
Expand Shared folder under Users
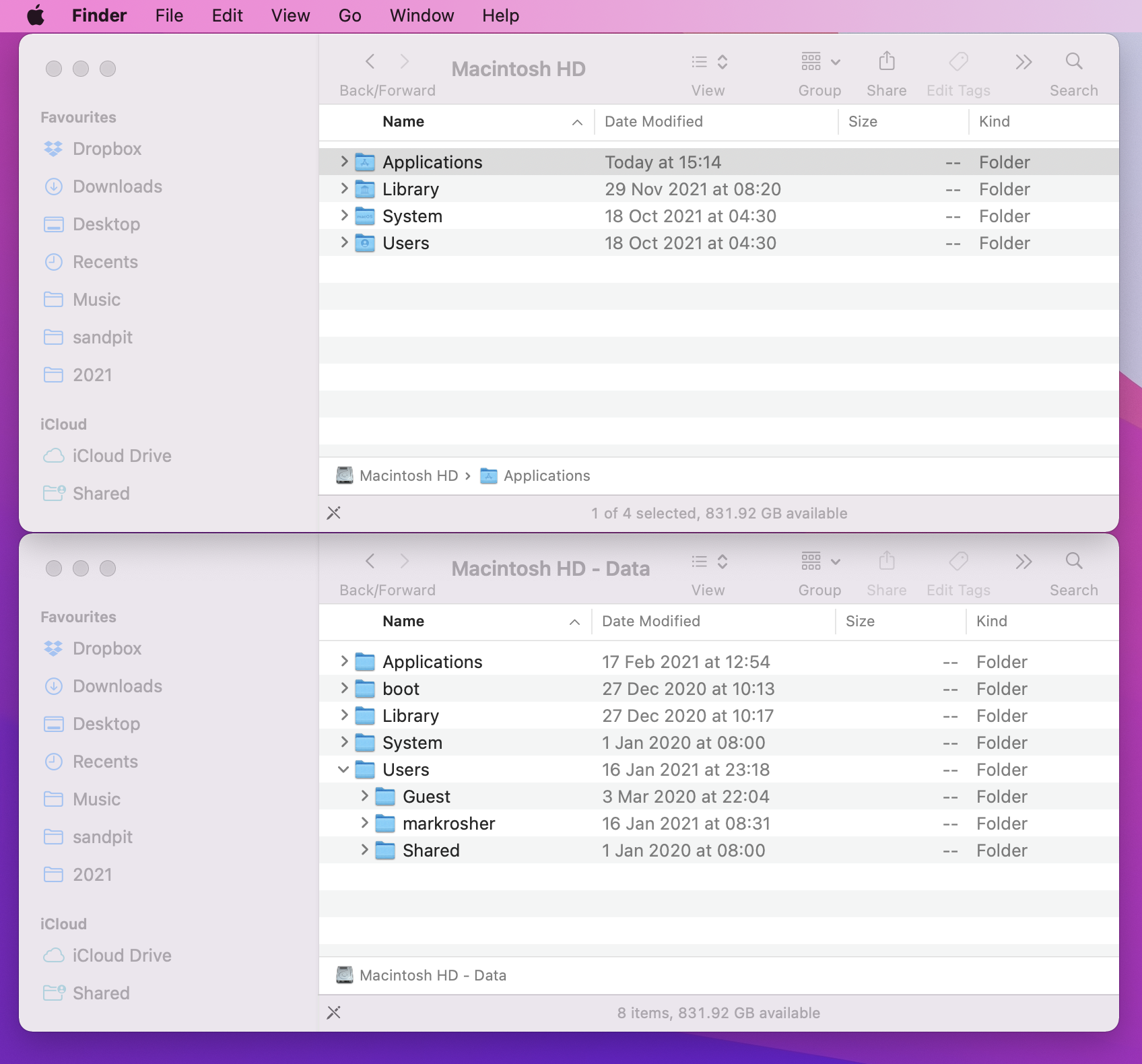pos(364,850)
